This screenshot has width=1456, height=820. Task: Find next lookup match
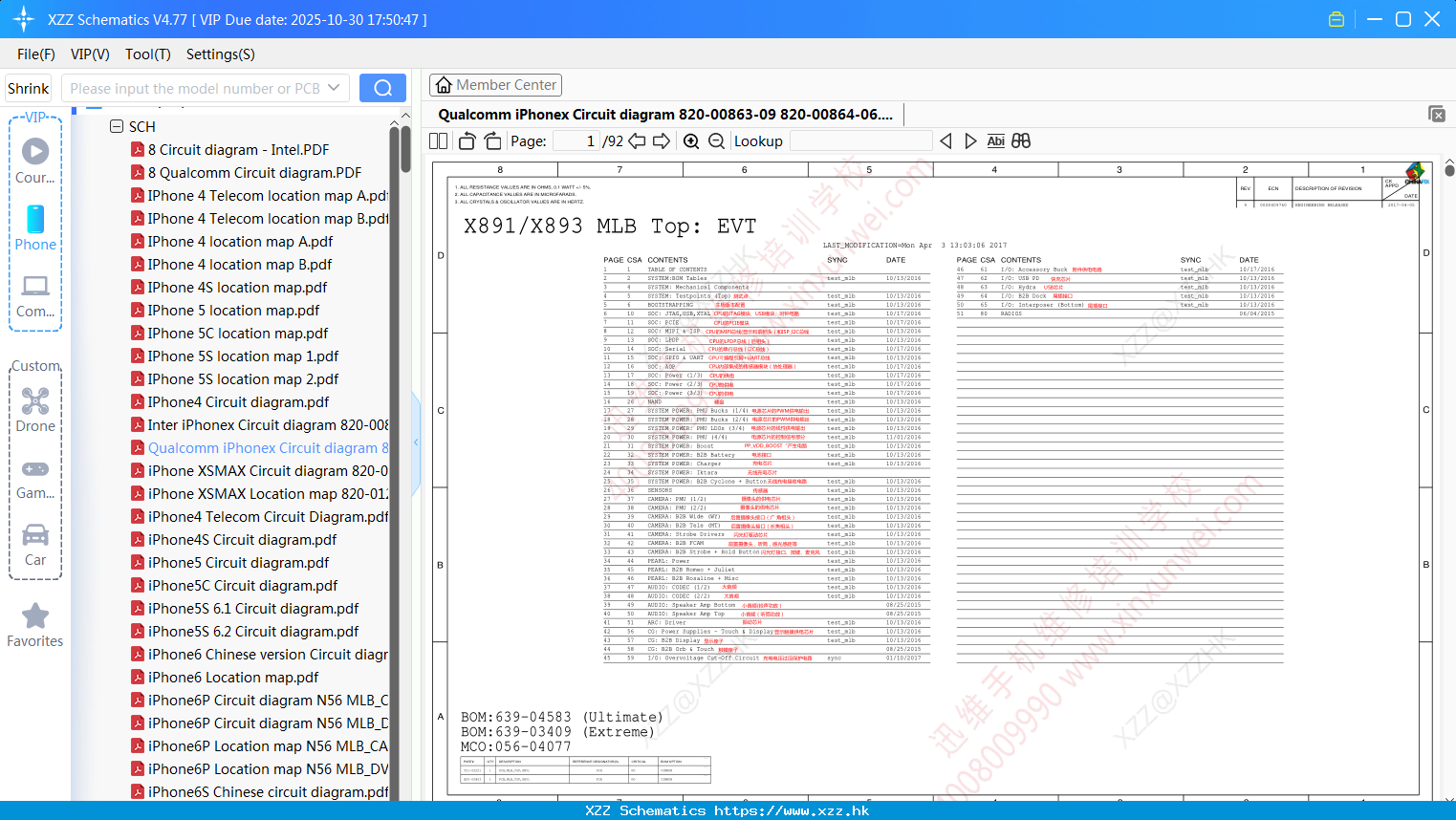coord(970,140)
